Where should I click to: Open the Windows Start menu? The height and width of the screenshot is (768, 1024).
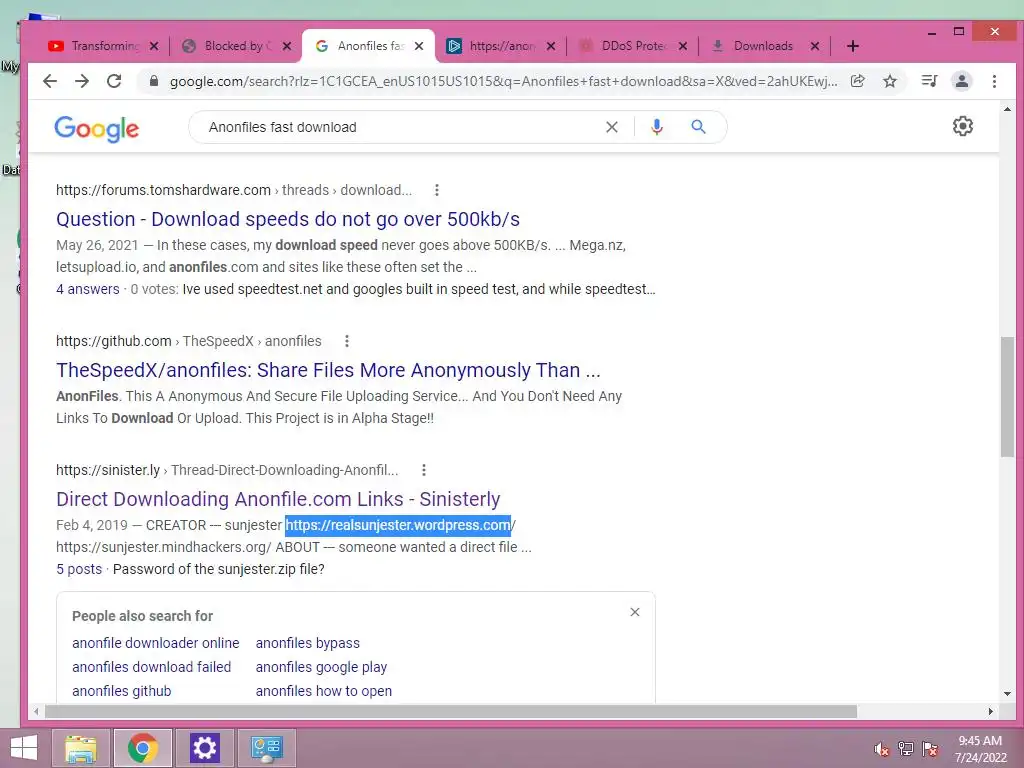[24, 748]
